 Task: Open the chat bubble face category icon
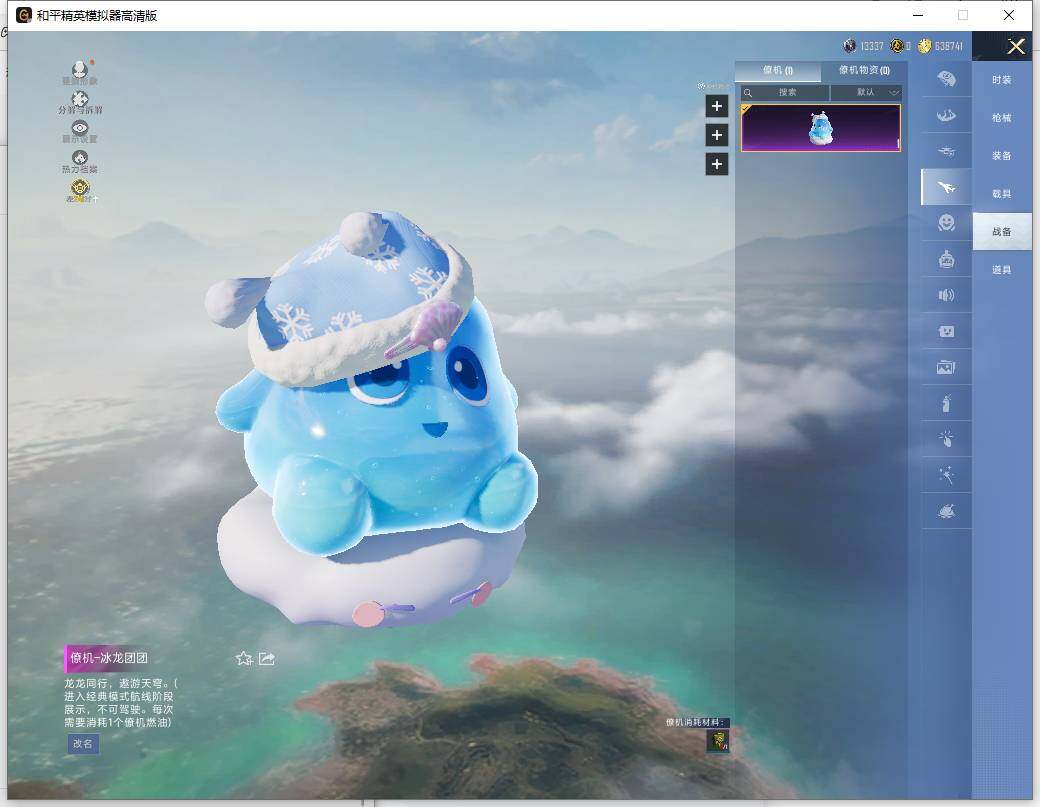[946, 331]
